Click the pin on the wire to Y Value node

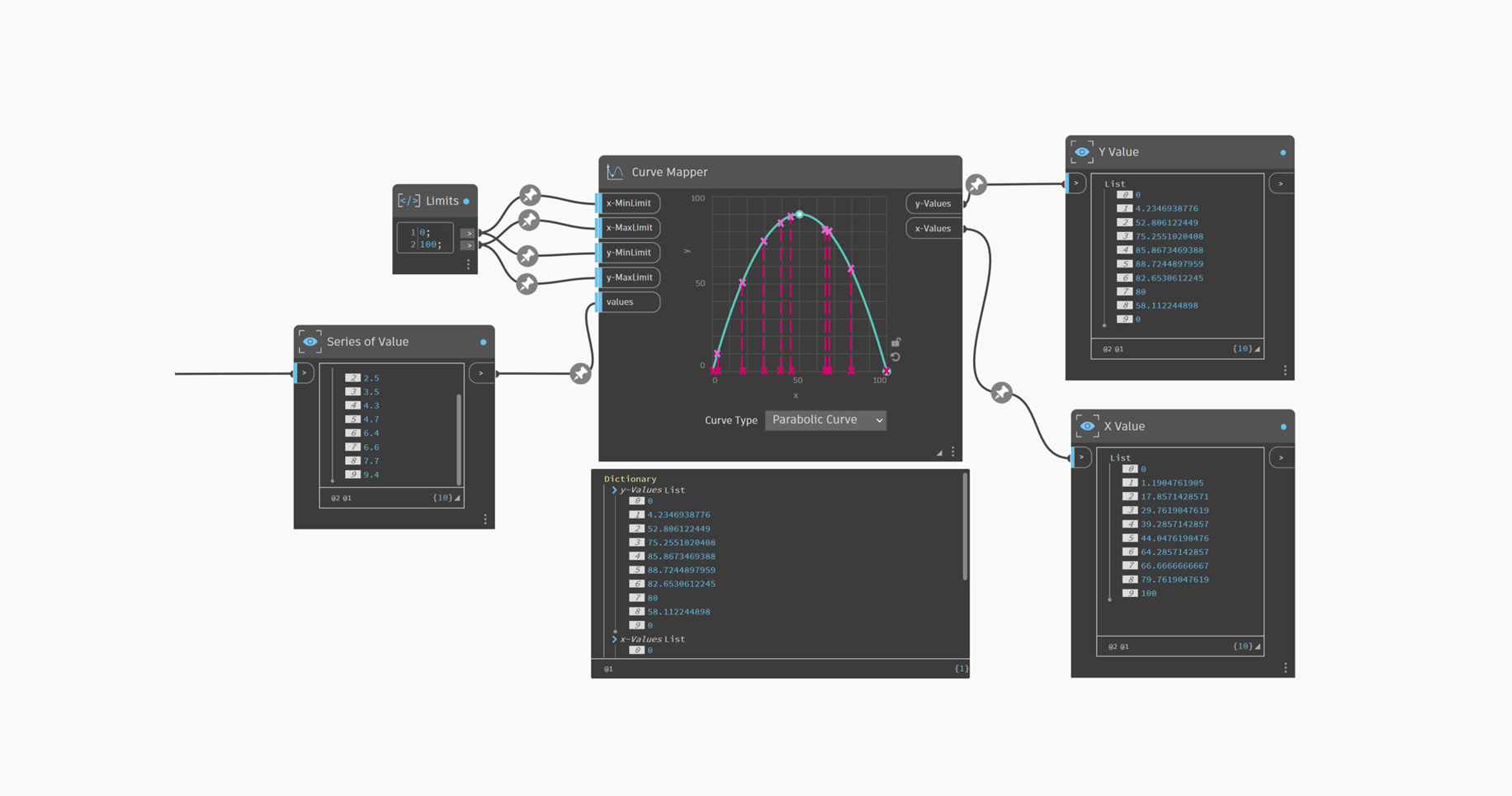pos(976,184)
